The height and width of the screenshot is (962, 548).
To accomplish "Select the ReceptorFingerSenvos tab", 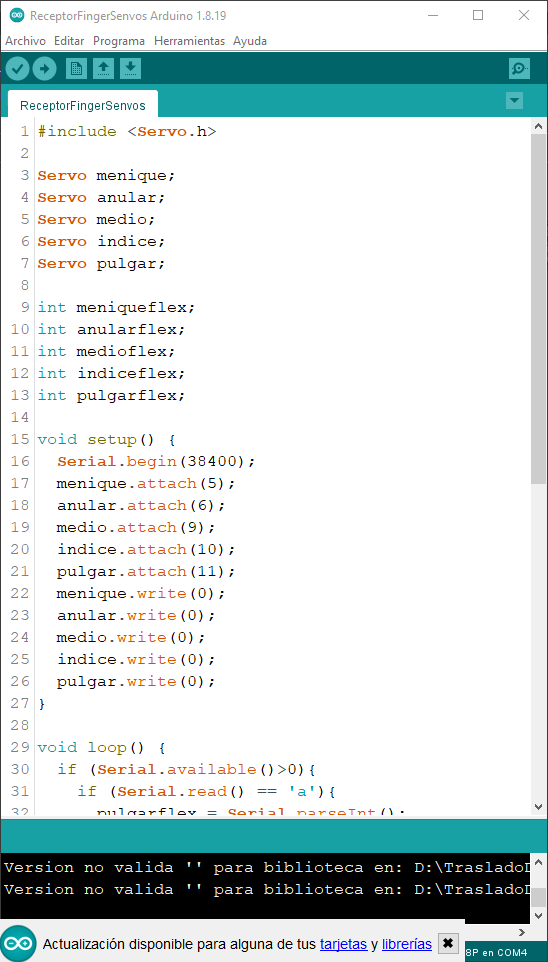I will 83,105.
